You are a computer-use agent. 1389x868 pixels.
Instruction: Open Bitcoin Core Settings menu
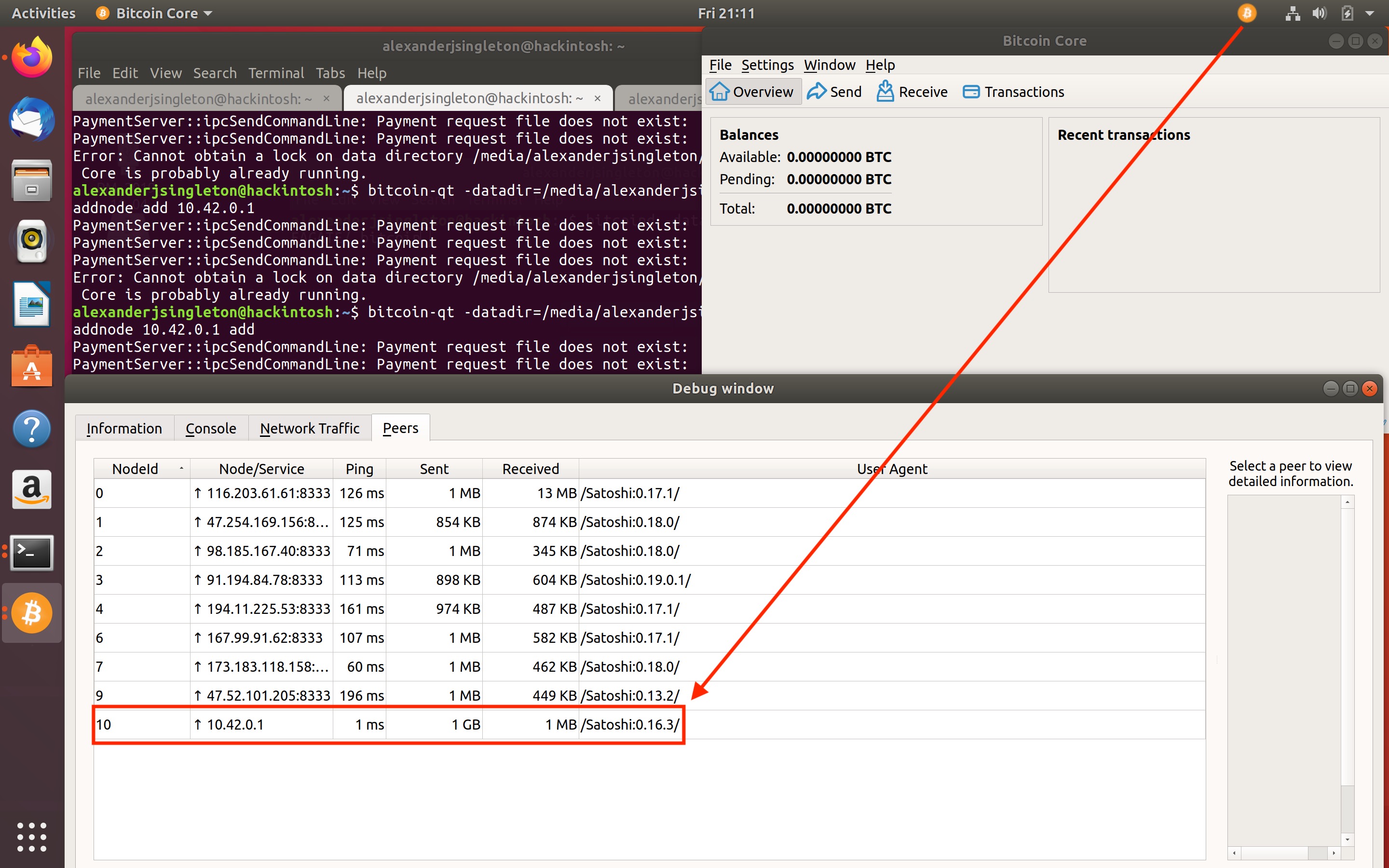pyautogui.click(x=767, y=65)
